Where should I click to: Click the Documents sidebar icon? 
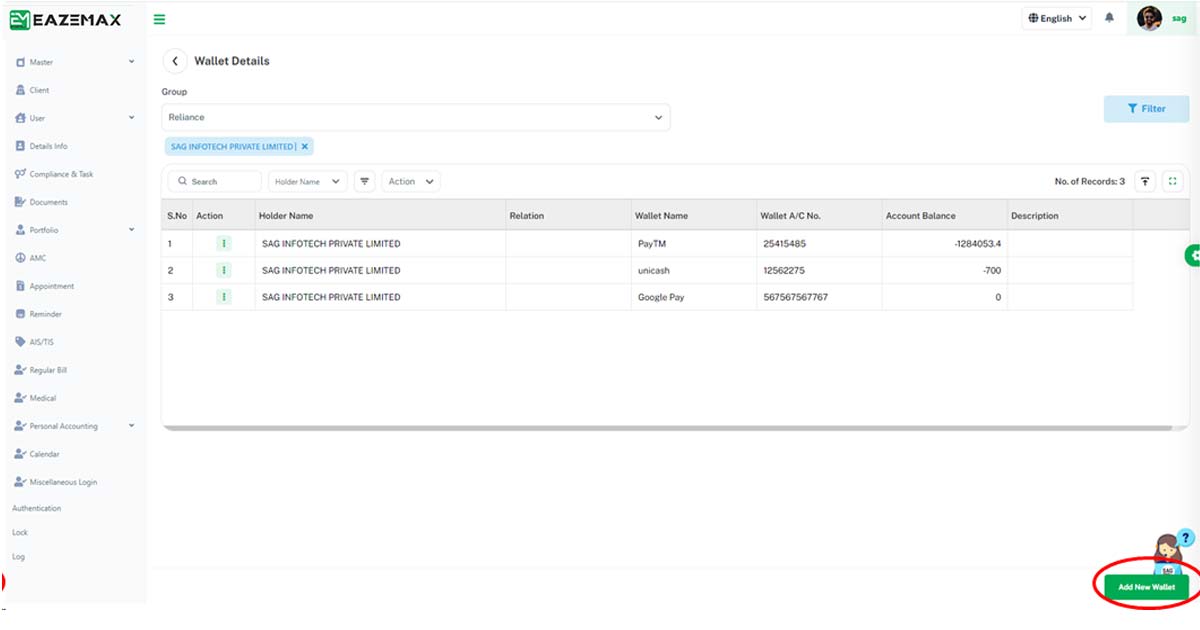pos(20,202)
